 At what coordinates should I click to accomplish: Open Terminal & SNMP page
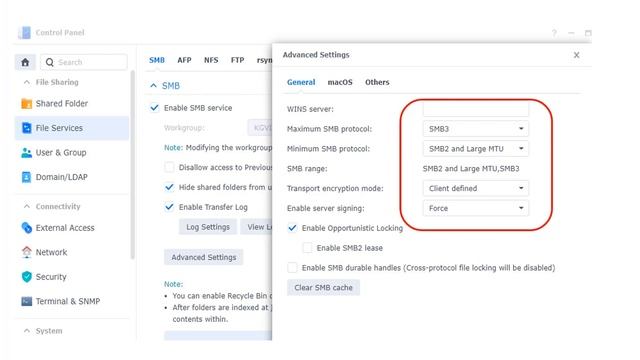tap(72, 301)
